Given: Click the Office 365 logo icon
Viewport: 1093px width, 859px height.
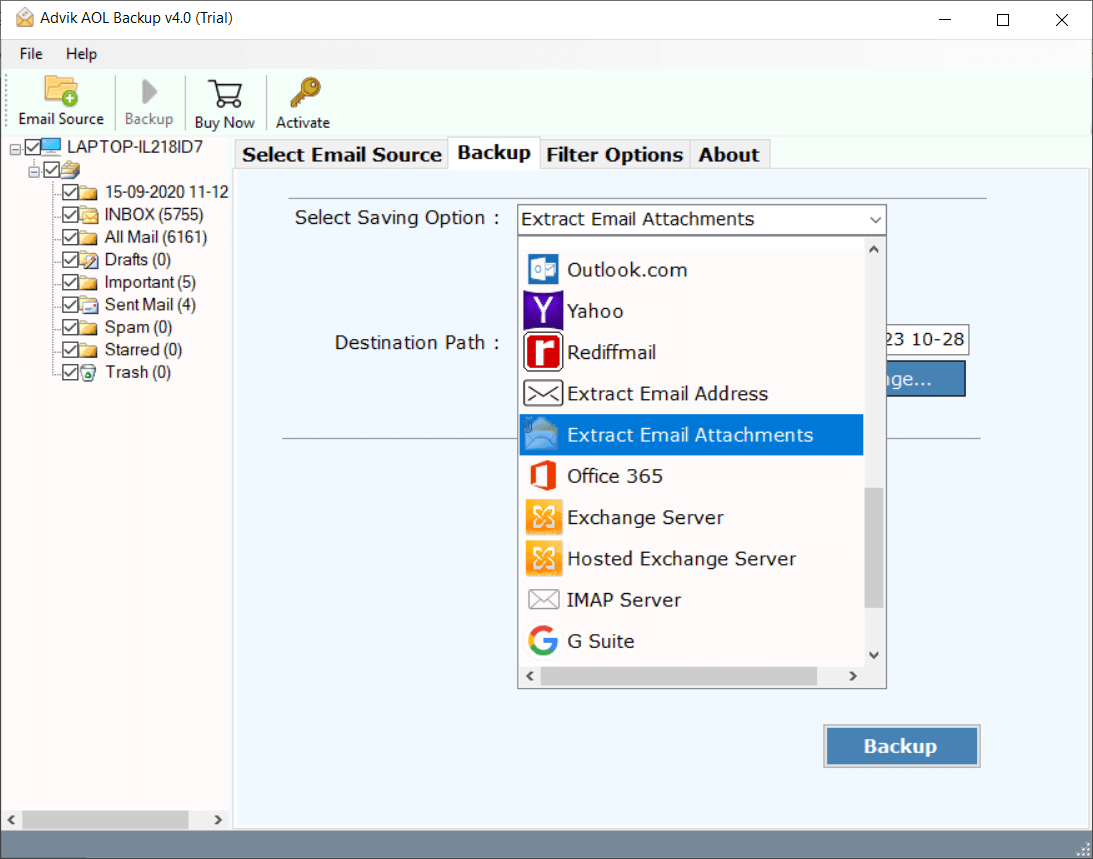Looking at the screenshot, I should tap(543, 476).
